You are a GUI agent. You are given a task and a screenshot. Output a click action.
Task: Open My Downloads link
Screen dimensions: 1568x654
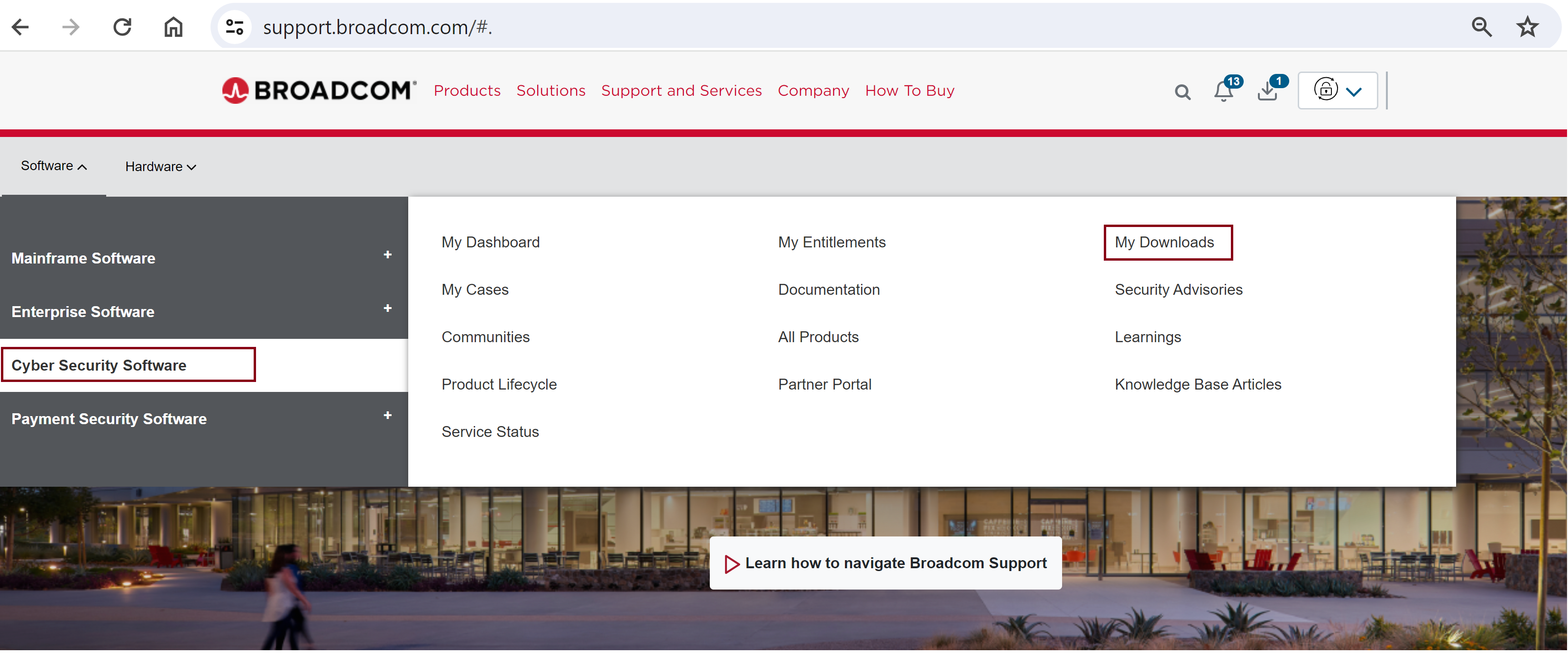[x=1164, y=242]
